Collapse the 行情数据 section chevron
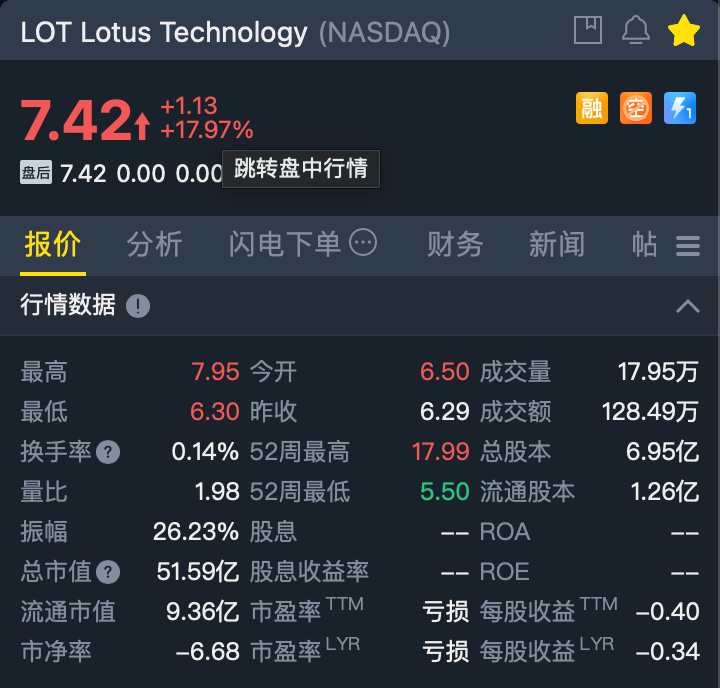Viewport: 720px width, 688px height. (688, 306)
